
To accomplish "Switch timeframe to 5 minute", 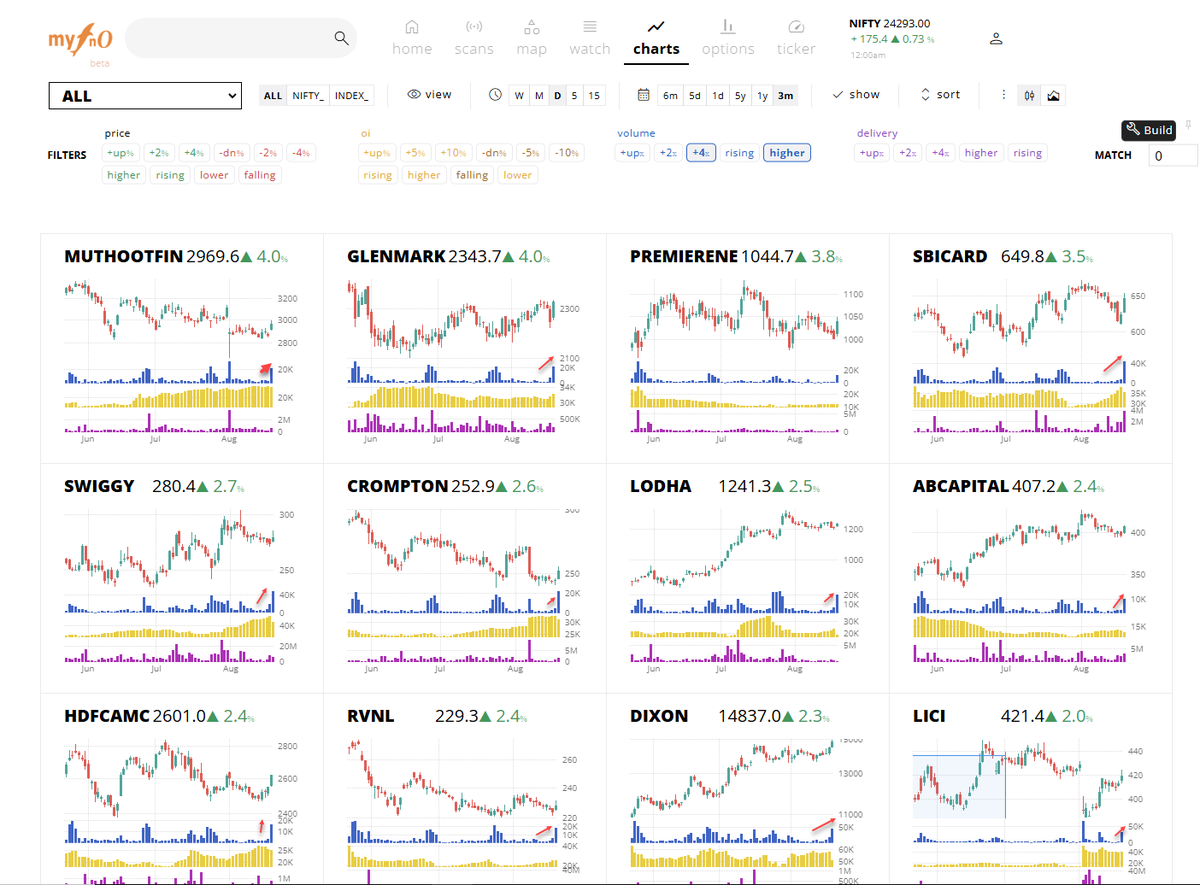I will 574,96.
